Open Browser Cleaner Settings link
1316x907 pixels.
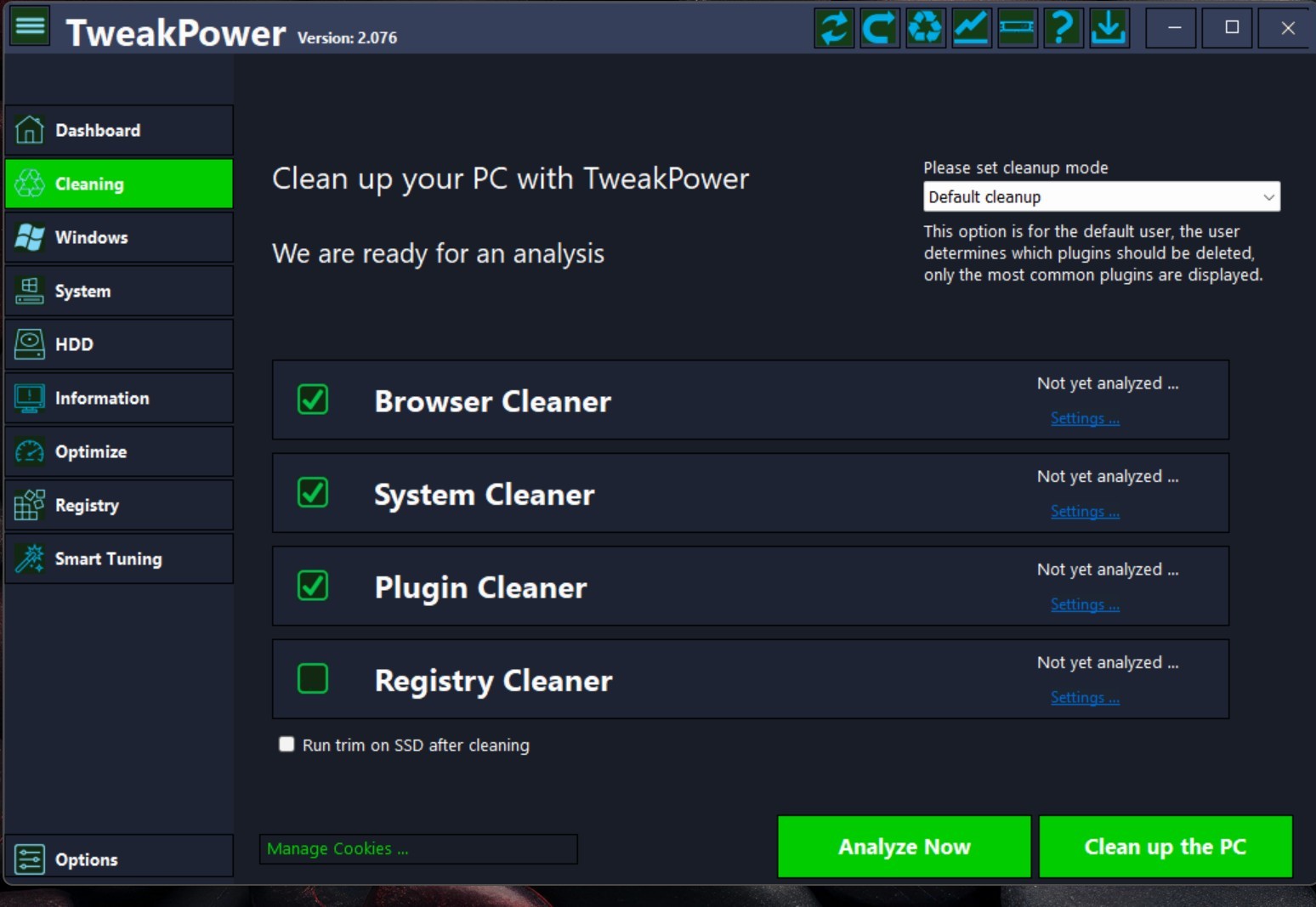[1085, 418]
